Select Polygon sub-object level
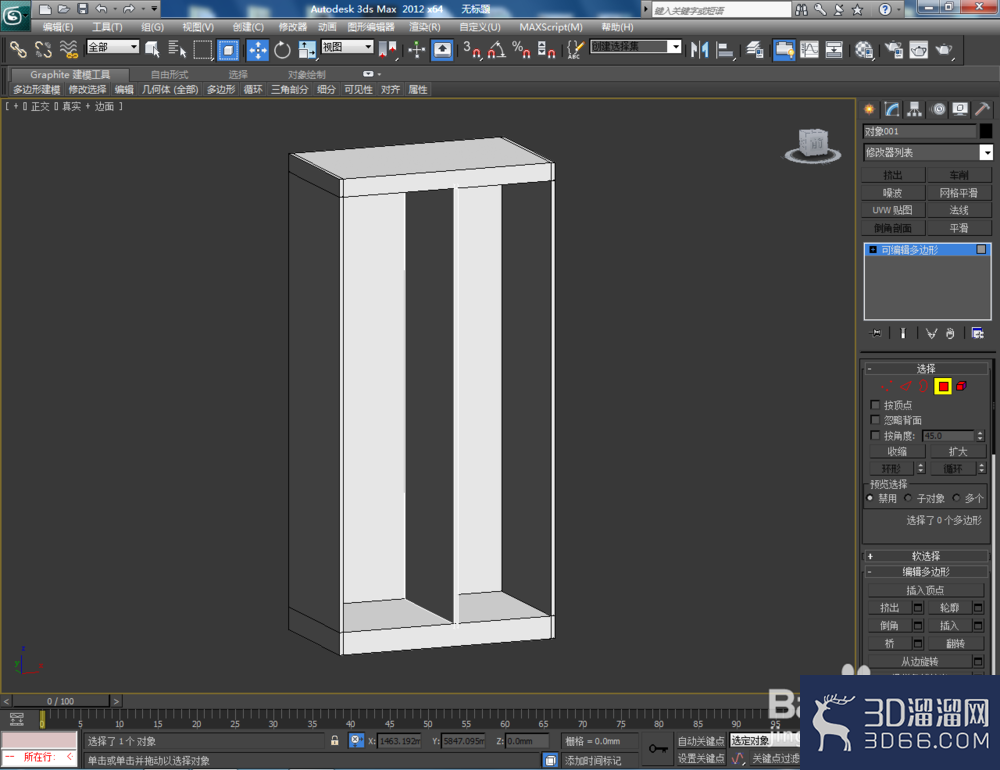Image resolution: width=1000 pixels, height=770 pixels. coord(943,386)
